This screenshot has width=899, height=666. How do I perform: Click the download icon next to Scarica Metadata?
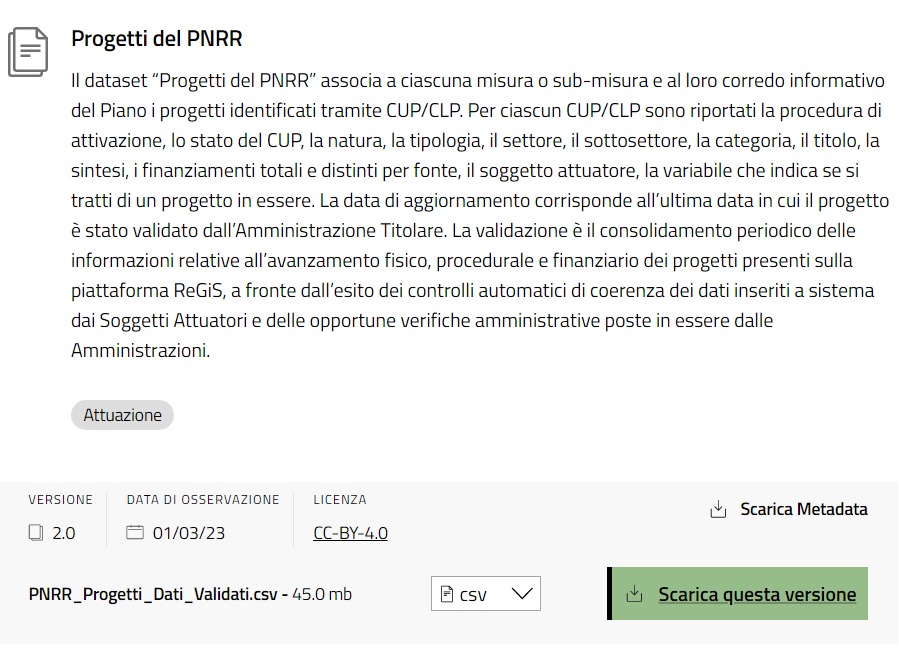click(718, 509)
